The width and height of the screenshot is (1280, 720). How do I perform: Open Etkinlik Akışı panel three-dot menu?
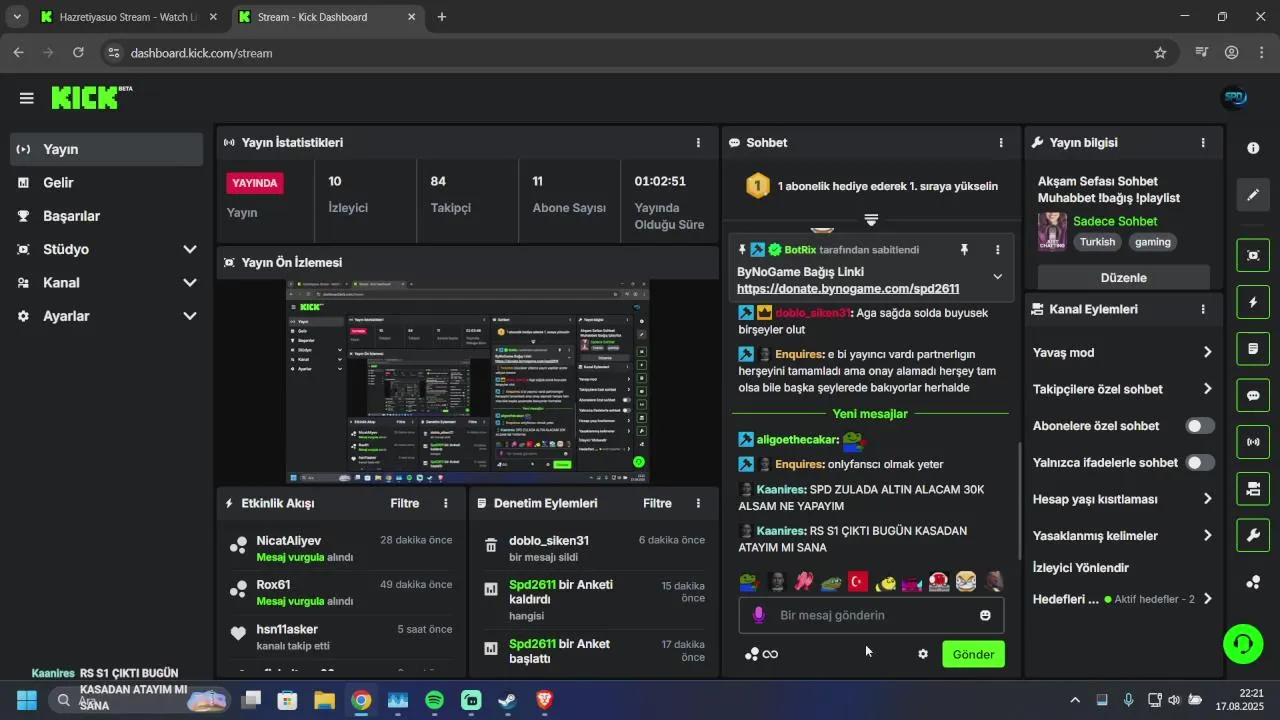(x=446, y=503)
